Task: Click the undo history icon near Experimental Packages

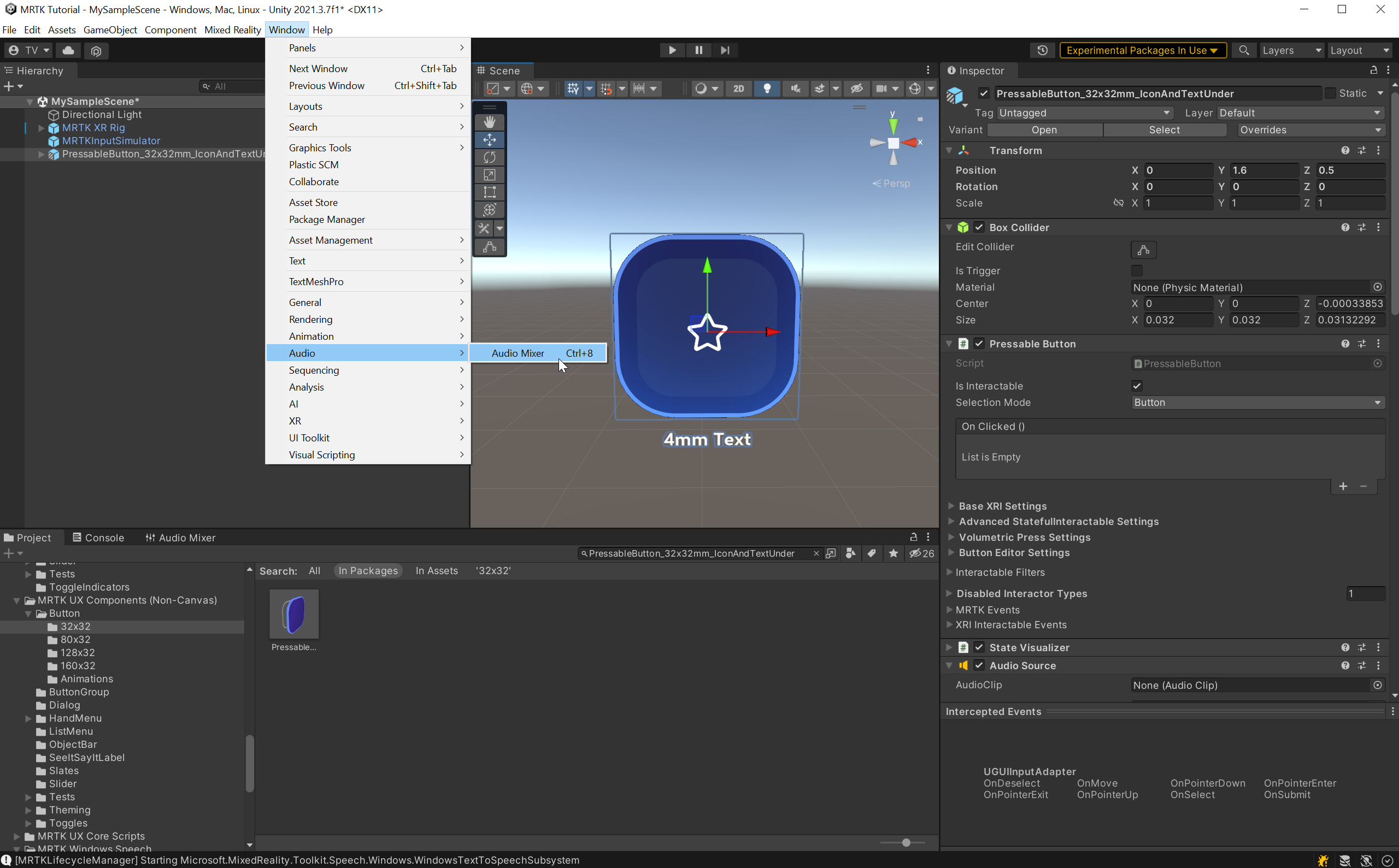Action: [x=1042, y=50]
